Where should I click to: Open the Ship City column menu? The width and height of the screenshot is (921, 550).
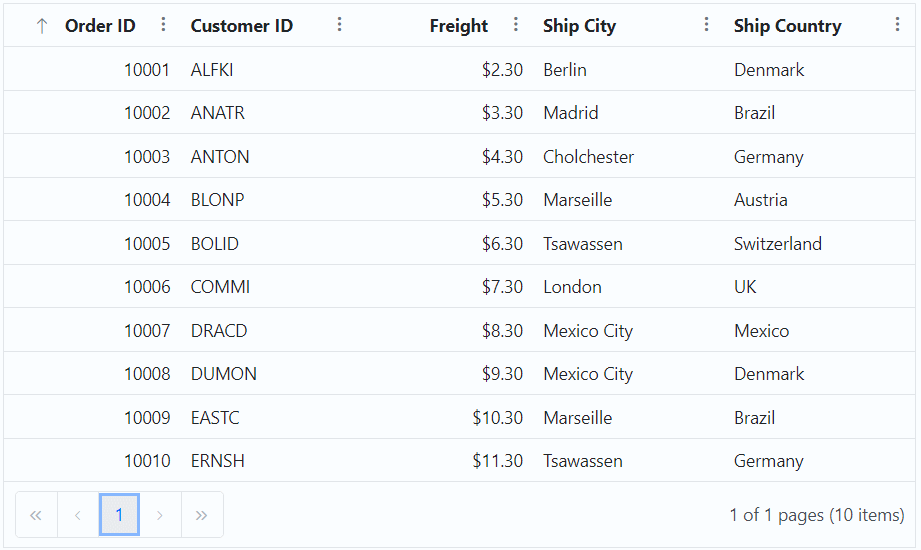click(x=707, y=25)
